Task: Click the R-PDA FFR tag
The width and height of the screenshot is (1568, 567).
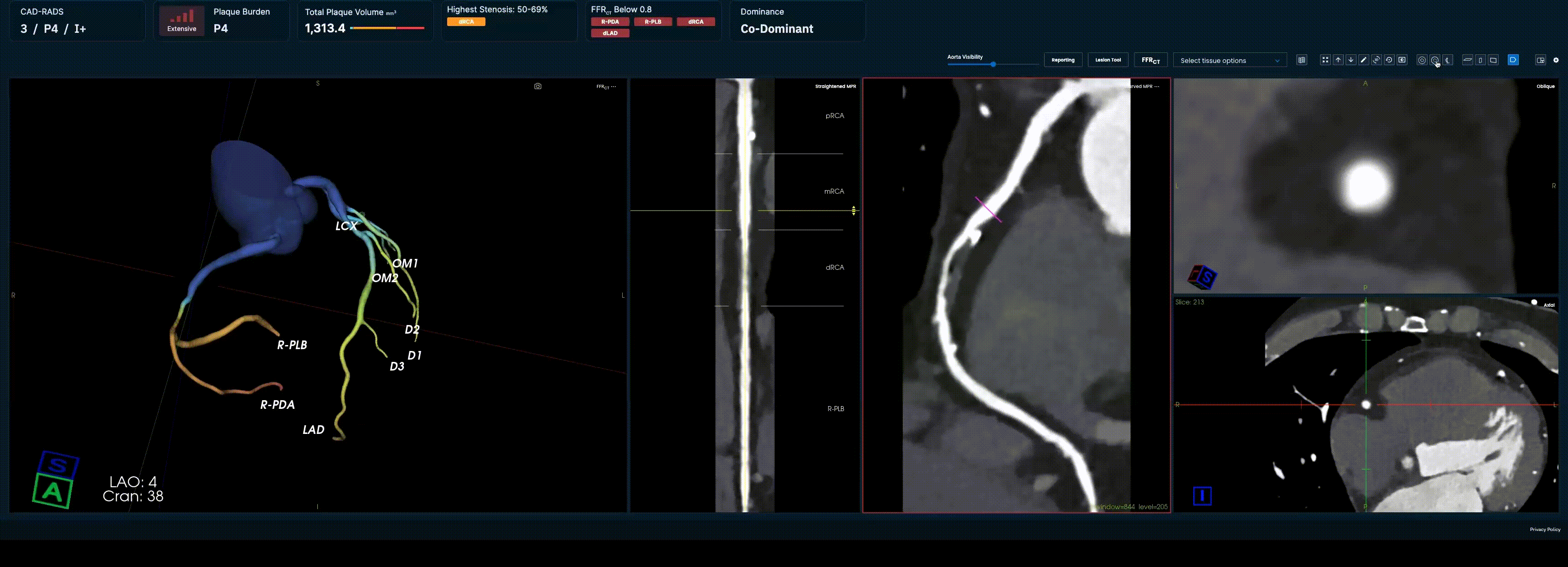Action: [x=610, y=22]
